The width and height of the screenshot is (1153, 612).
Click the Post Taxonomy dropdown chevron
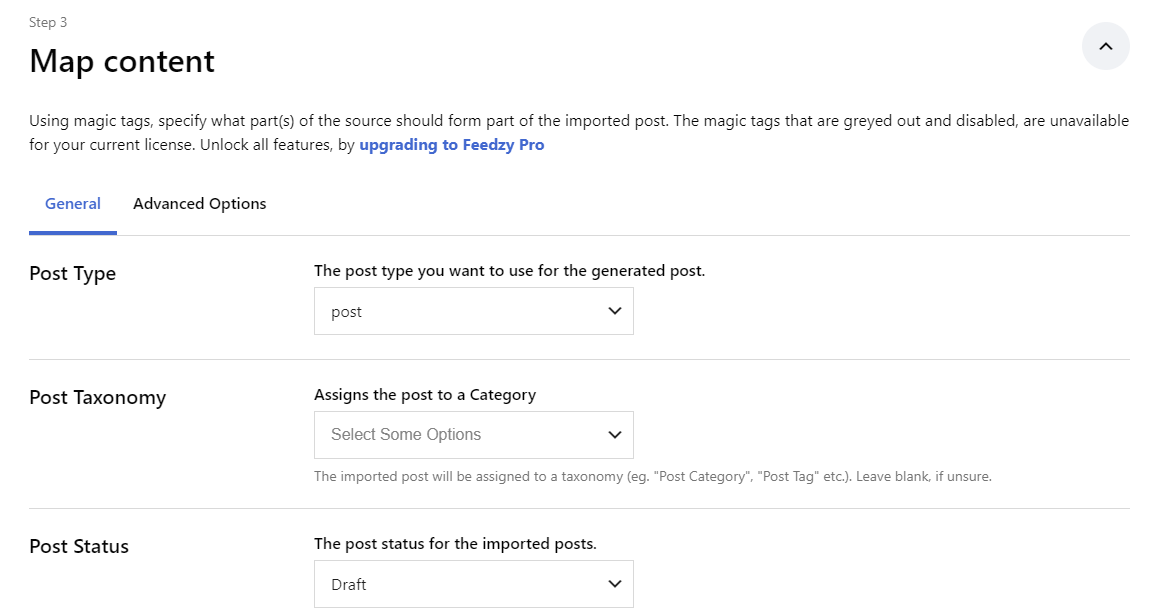click(614, 435)
